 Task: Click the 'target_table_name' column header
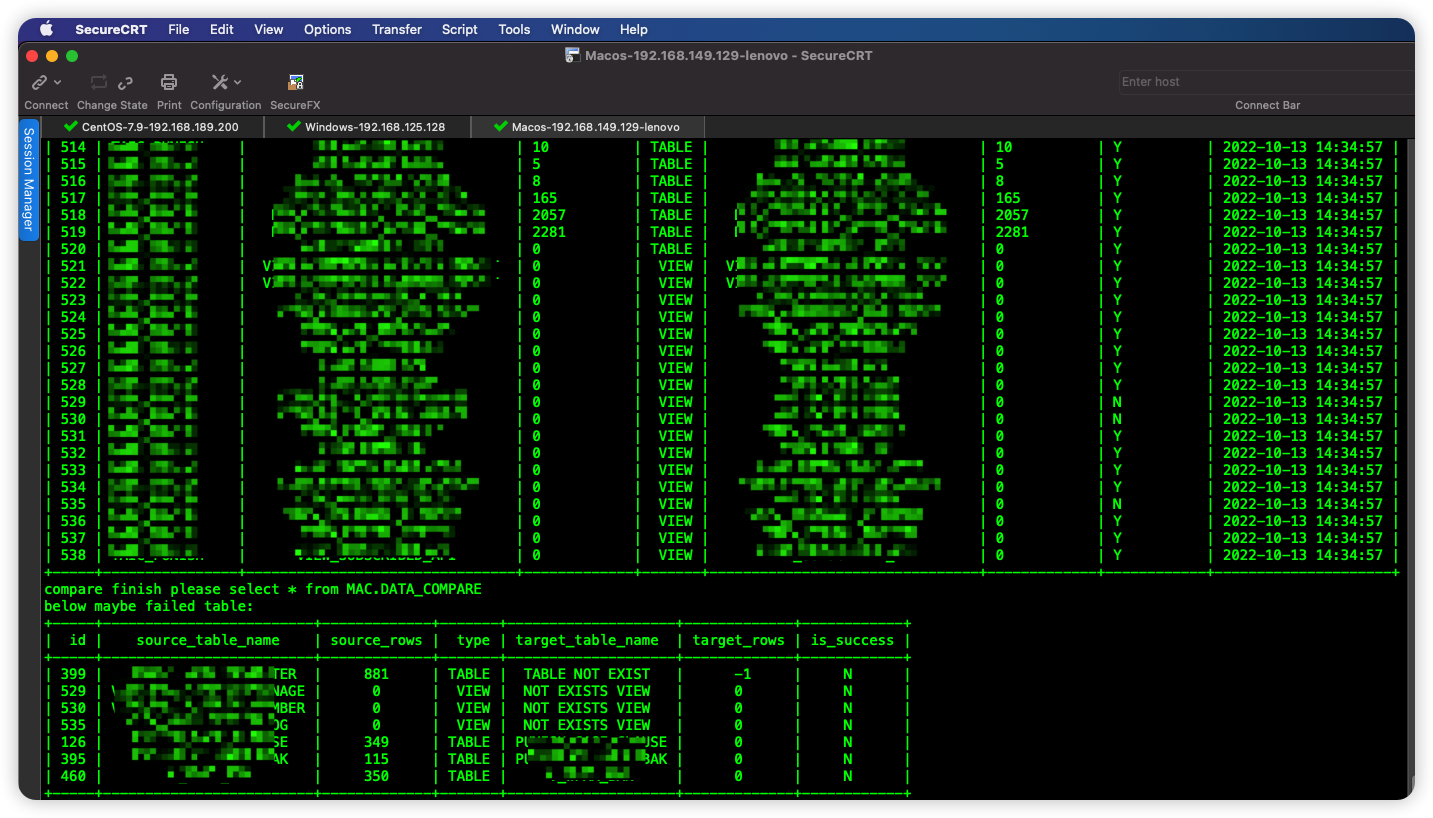(x=587, y=640)
